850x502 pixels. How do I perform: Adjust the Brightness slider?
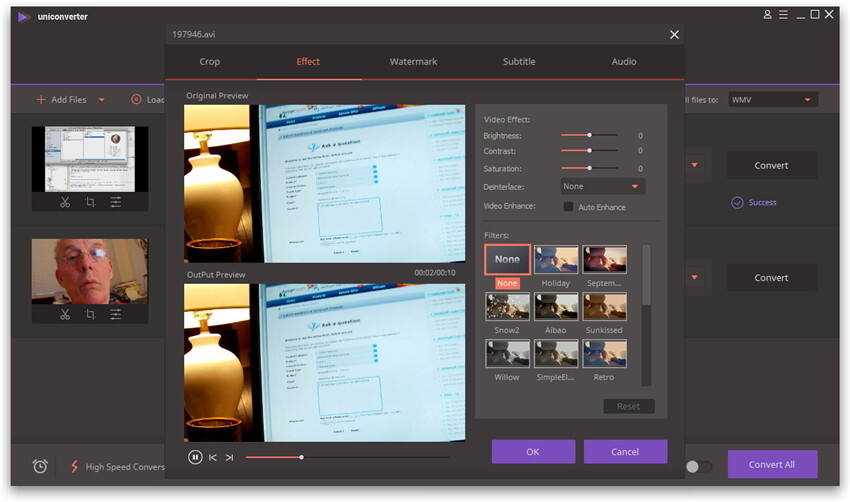(589, 135)
